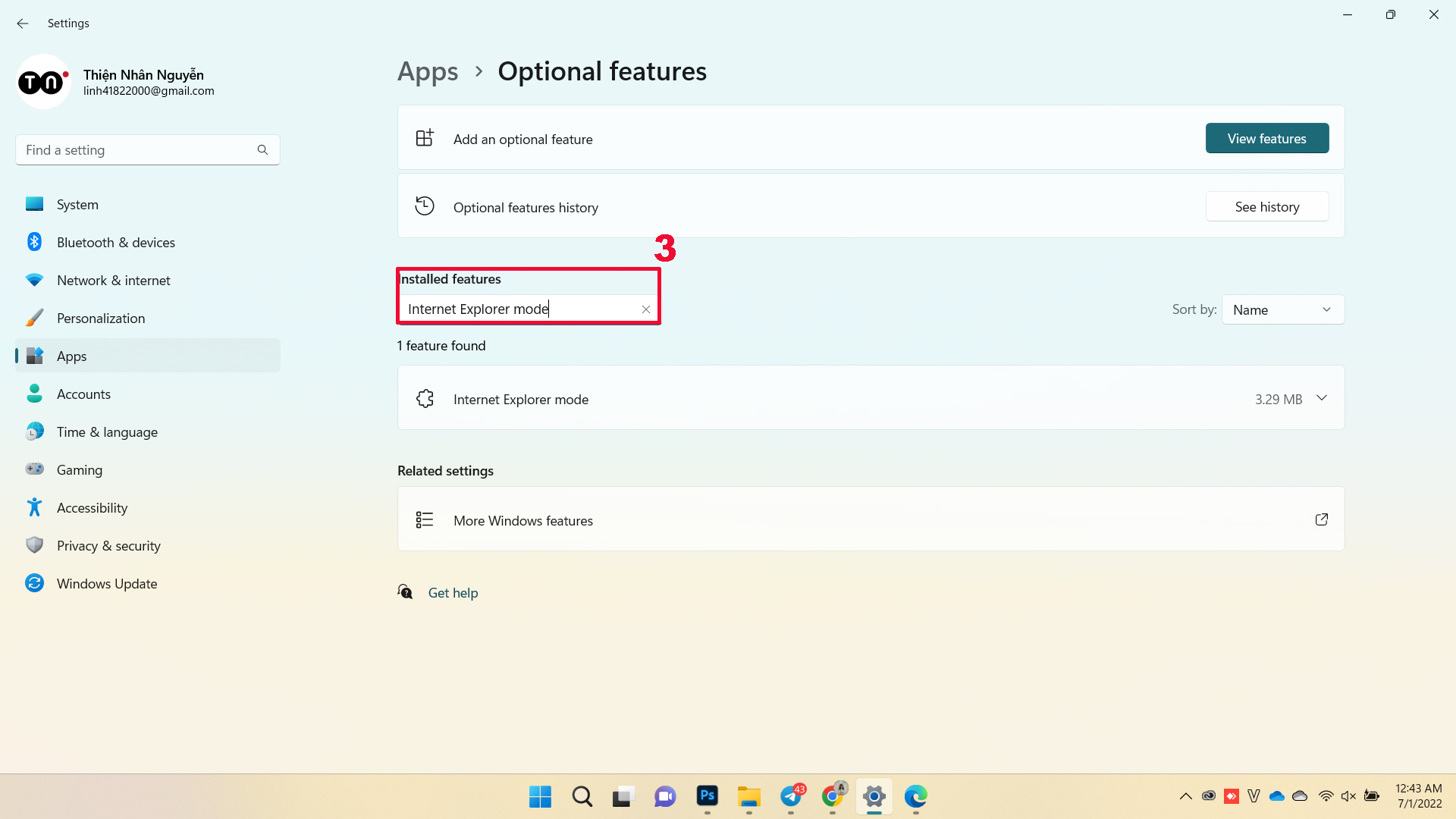
Task: Click Apps in the breadcrumb
Action: coord(428,71)
